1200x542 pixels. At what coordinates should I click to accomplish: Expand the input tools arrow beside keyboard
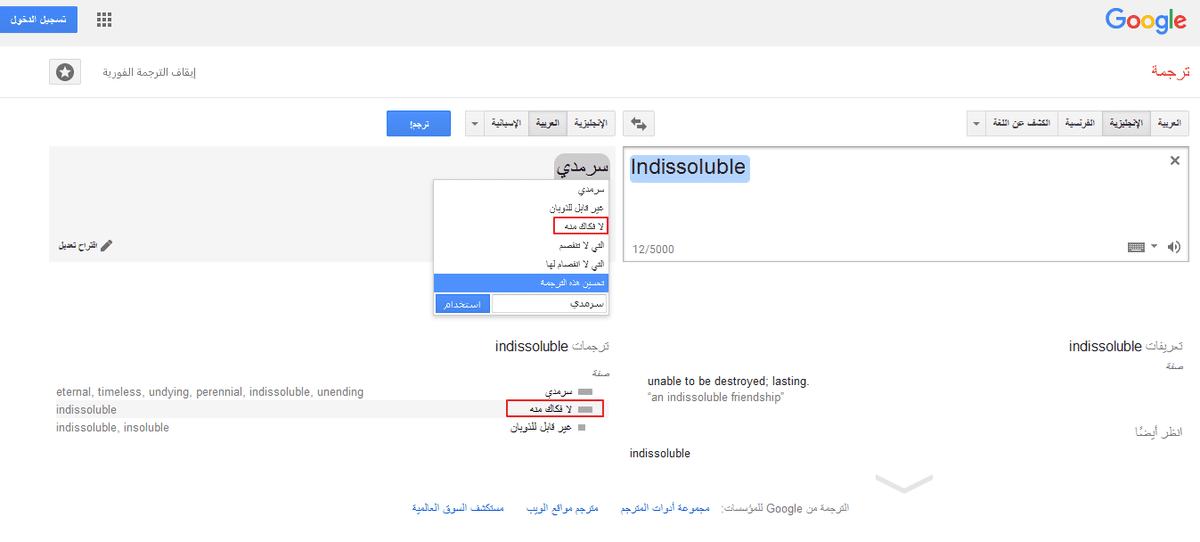pyautogui.click(x=1154, y=247)
